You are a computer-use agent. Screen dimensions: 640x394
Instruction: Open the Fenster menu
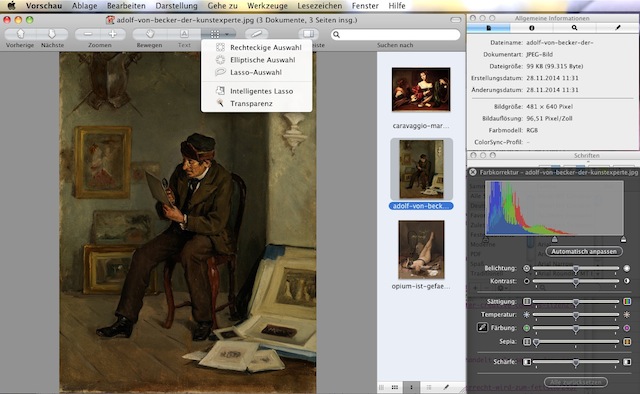[365, 6]
